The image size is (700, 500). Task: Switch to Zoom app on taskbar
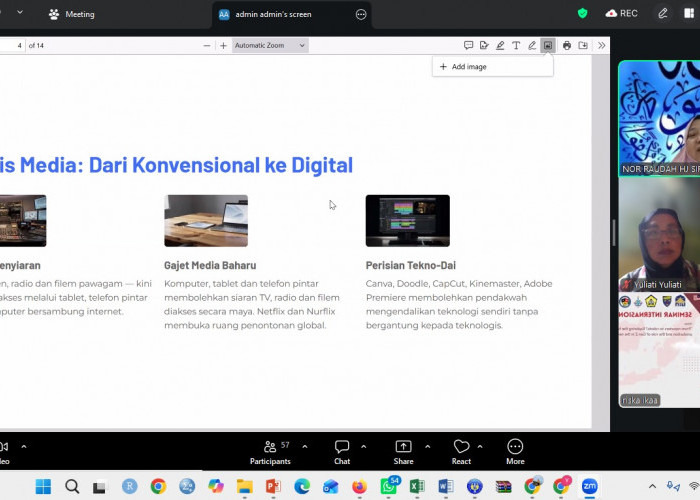pos(589,486)
